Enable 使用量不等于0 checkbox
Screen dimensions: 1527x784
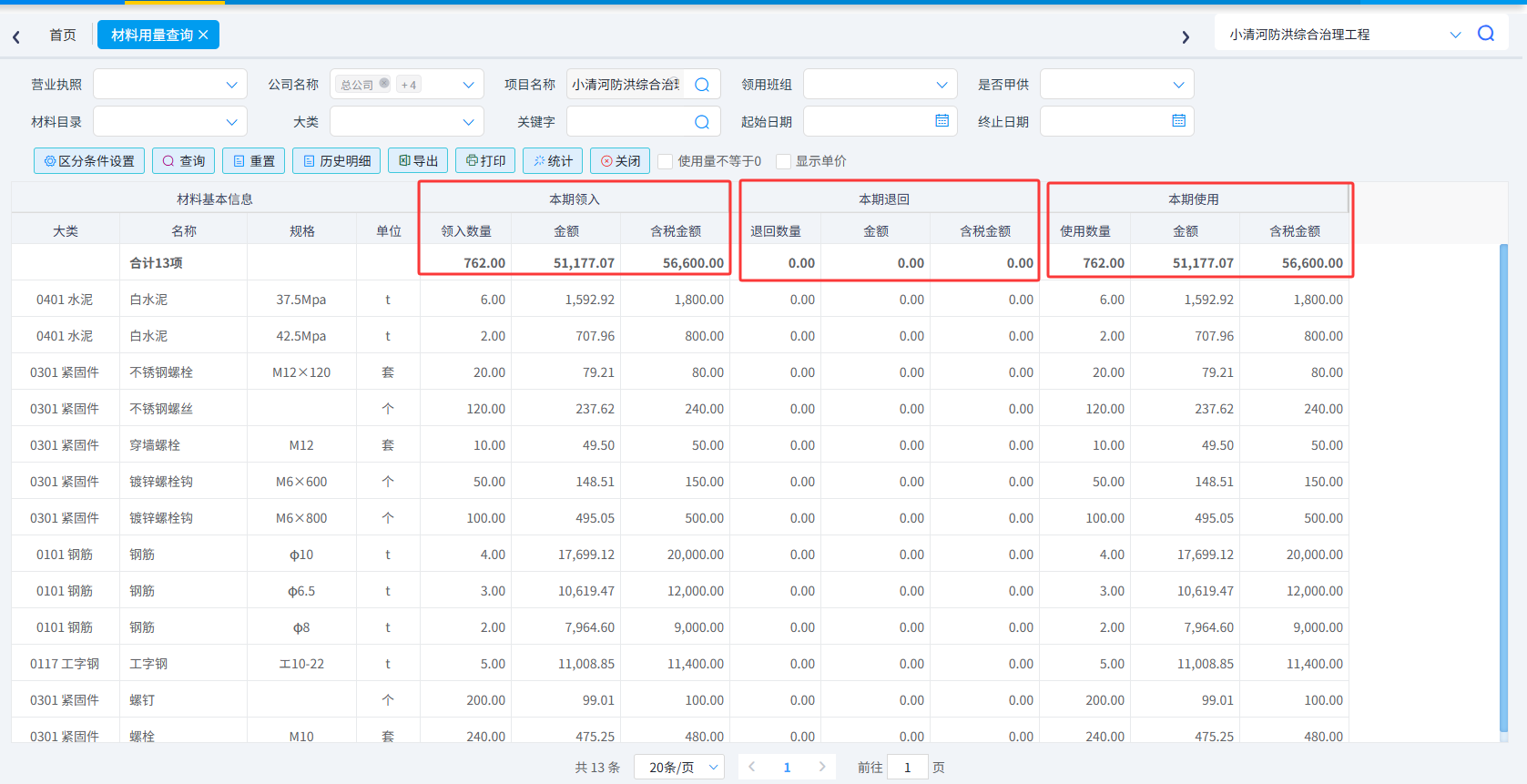(x=666, y=161)
